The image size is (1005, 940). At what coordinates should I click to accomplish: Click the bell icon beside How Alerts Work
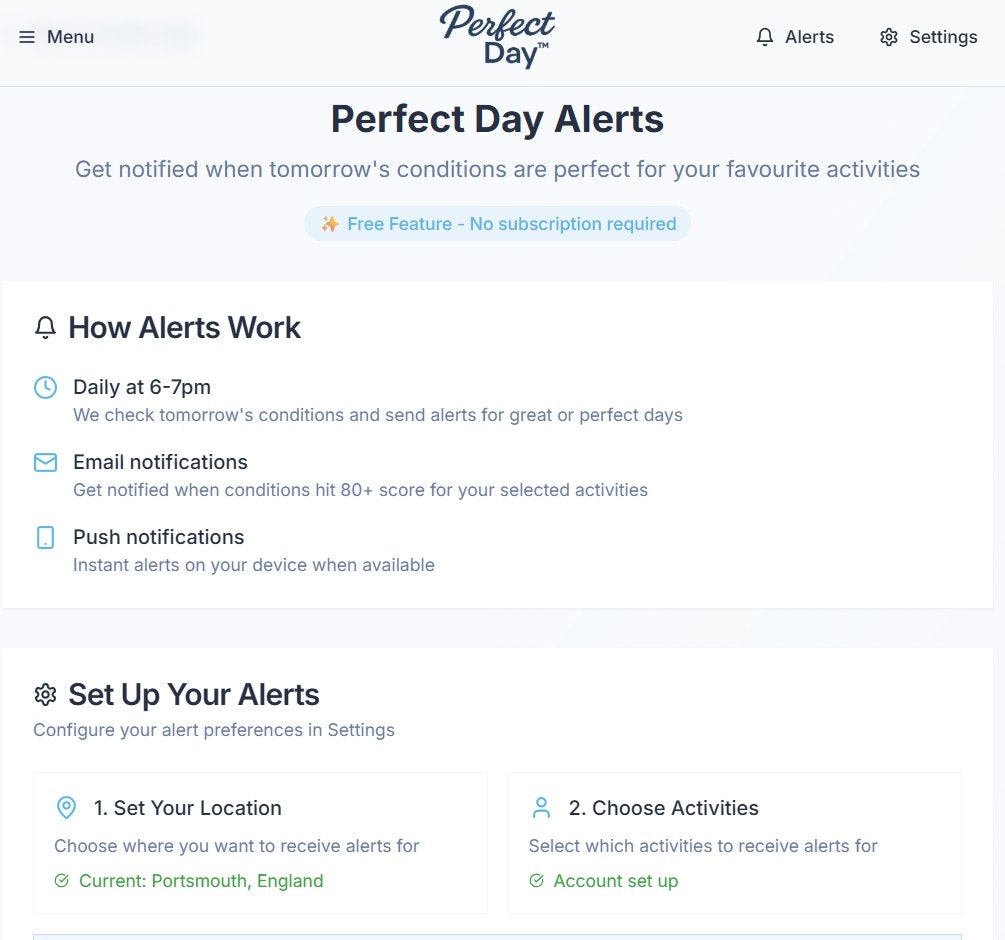tap(44, 327)
